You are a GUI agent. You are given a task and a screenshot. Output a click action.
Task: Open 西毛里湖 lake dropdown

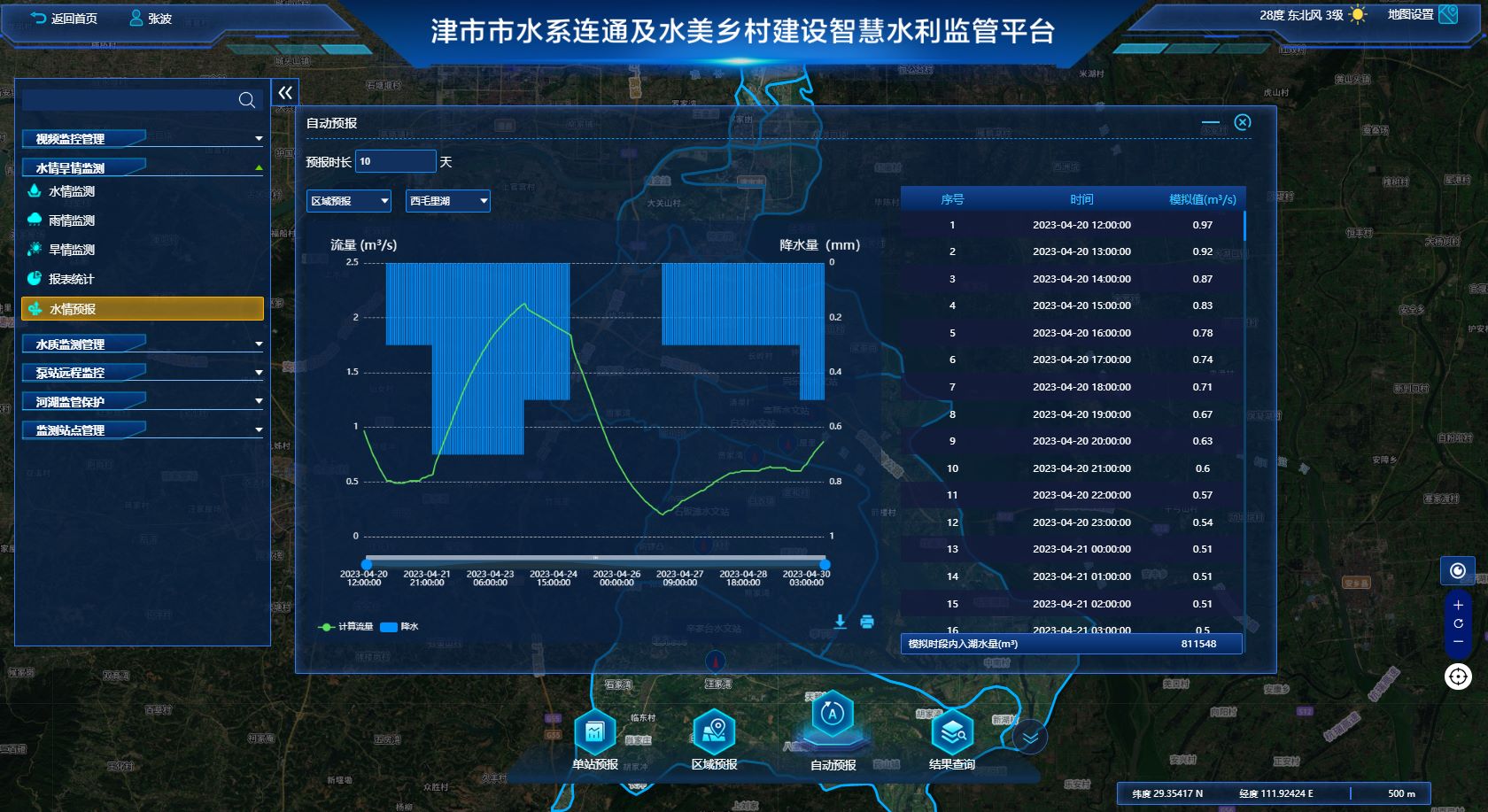448,201
